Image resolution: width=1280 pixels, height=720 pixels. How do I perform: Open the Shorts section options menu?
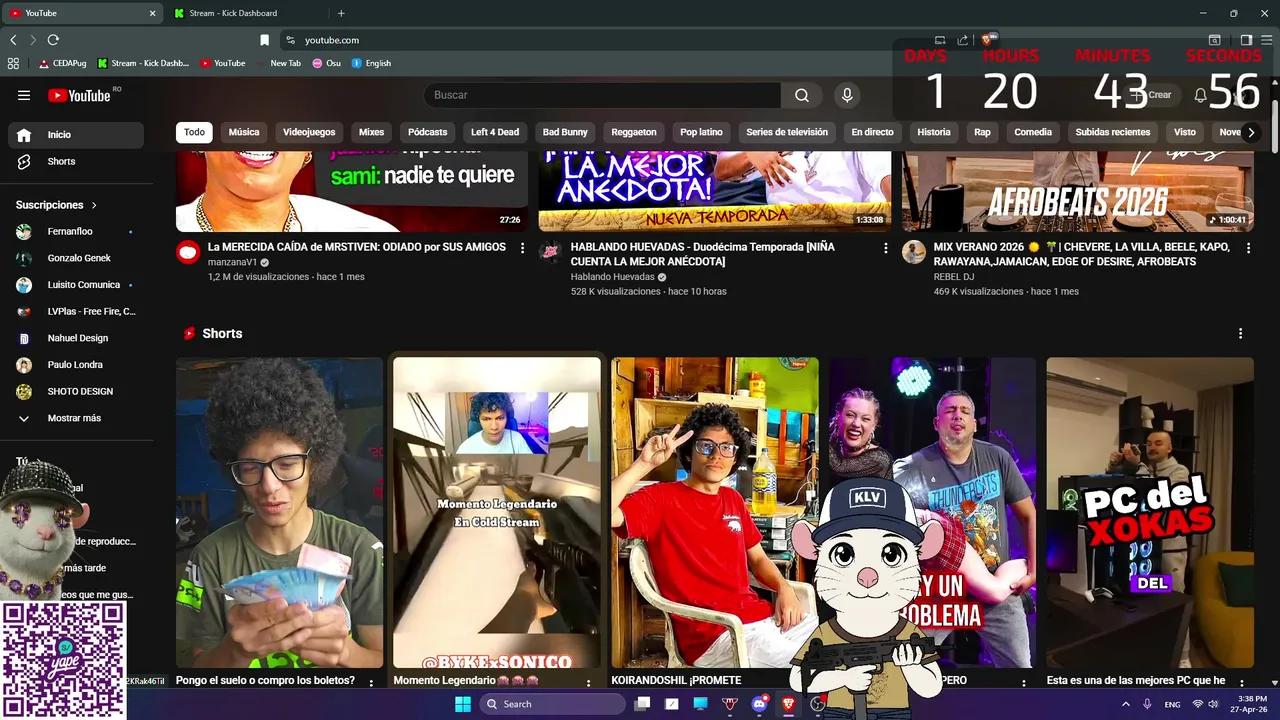point(1241,333)
